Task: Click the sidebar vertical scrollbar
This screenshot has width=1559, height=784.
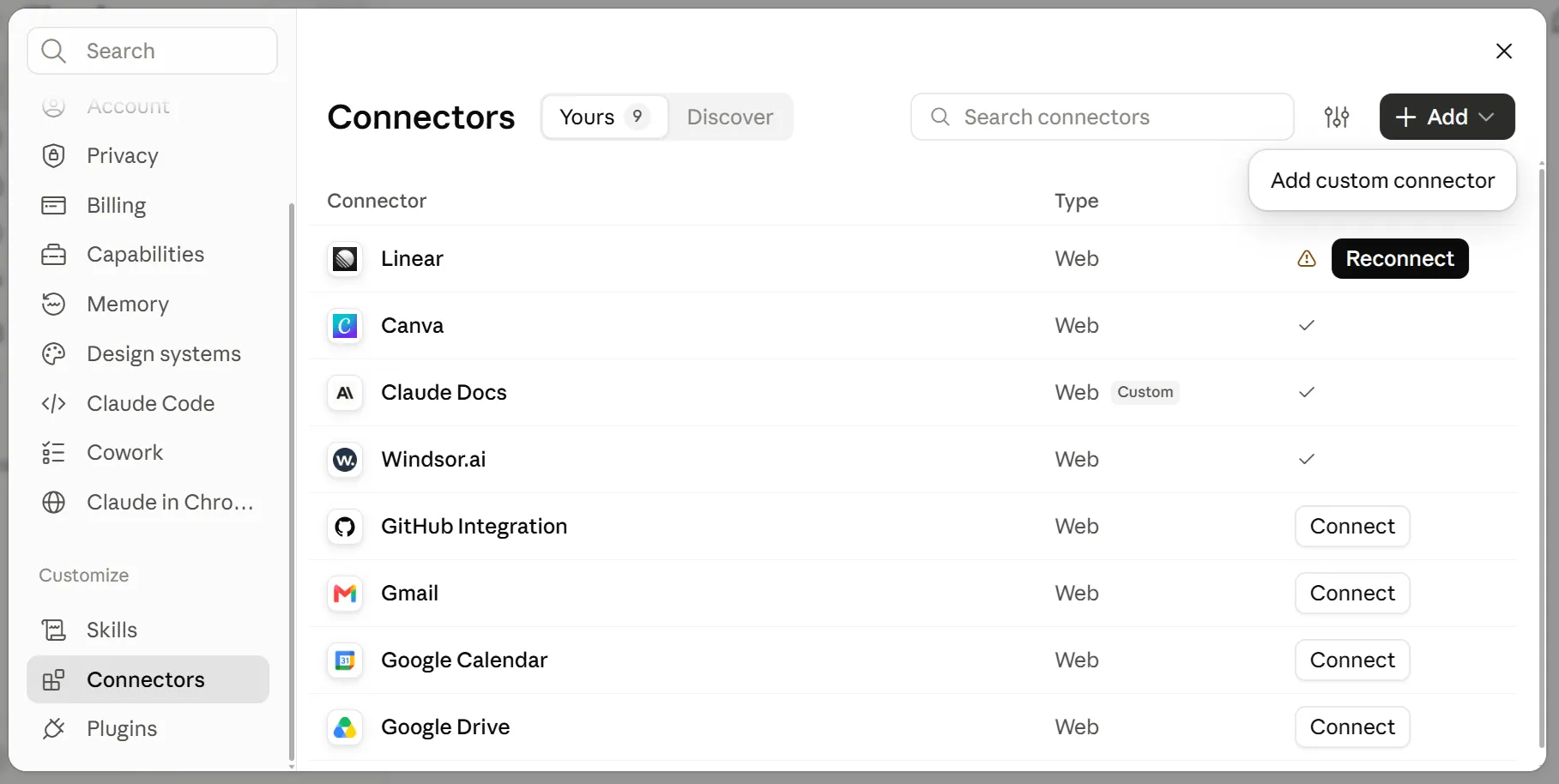Action: coord(292,480)
